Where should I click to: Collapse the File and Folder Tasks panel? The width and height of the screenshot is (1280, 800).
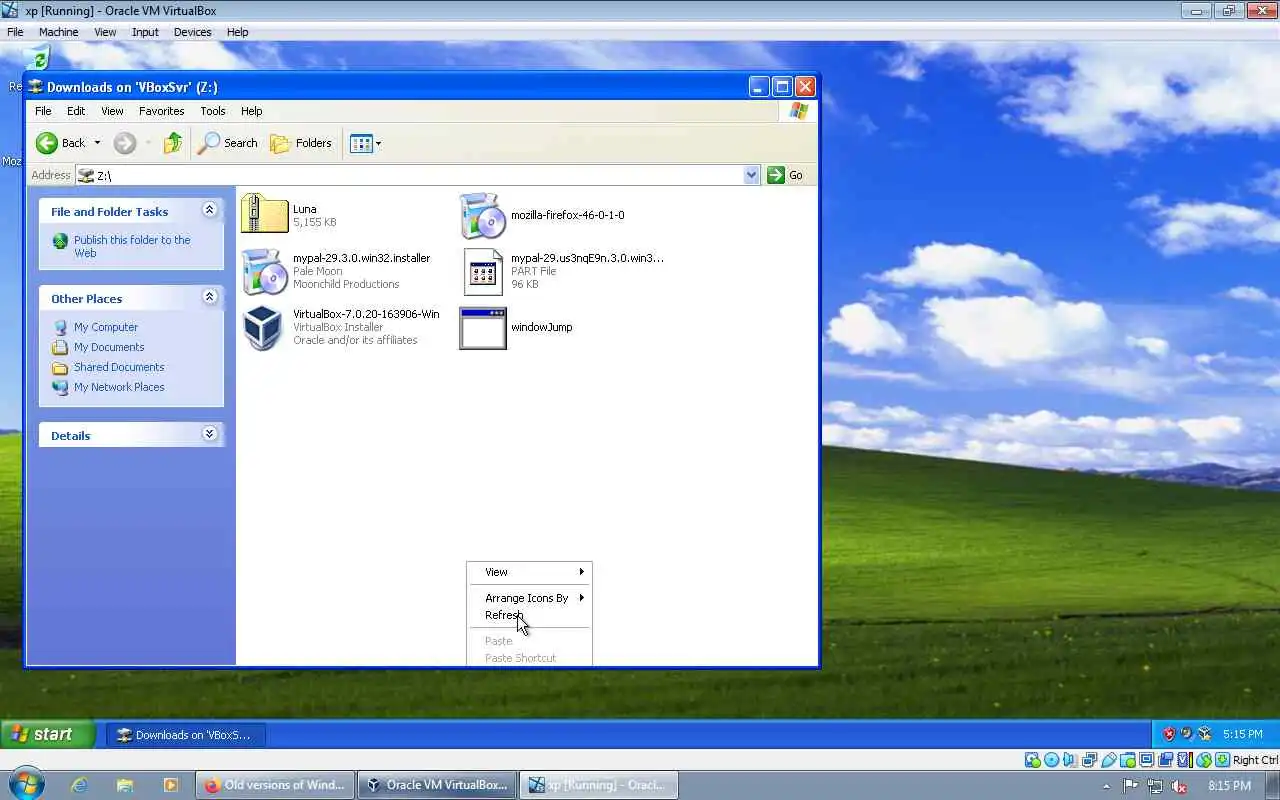point(209,210)
